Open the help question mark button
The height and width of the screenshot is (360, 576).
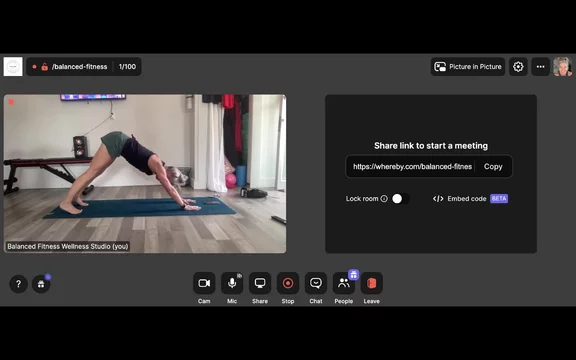tap(18, 284)
